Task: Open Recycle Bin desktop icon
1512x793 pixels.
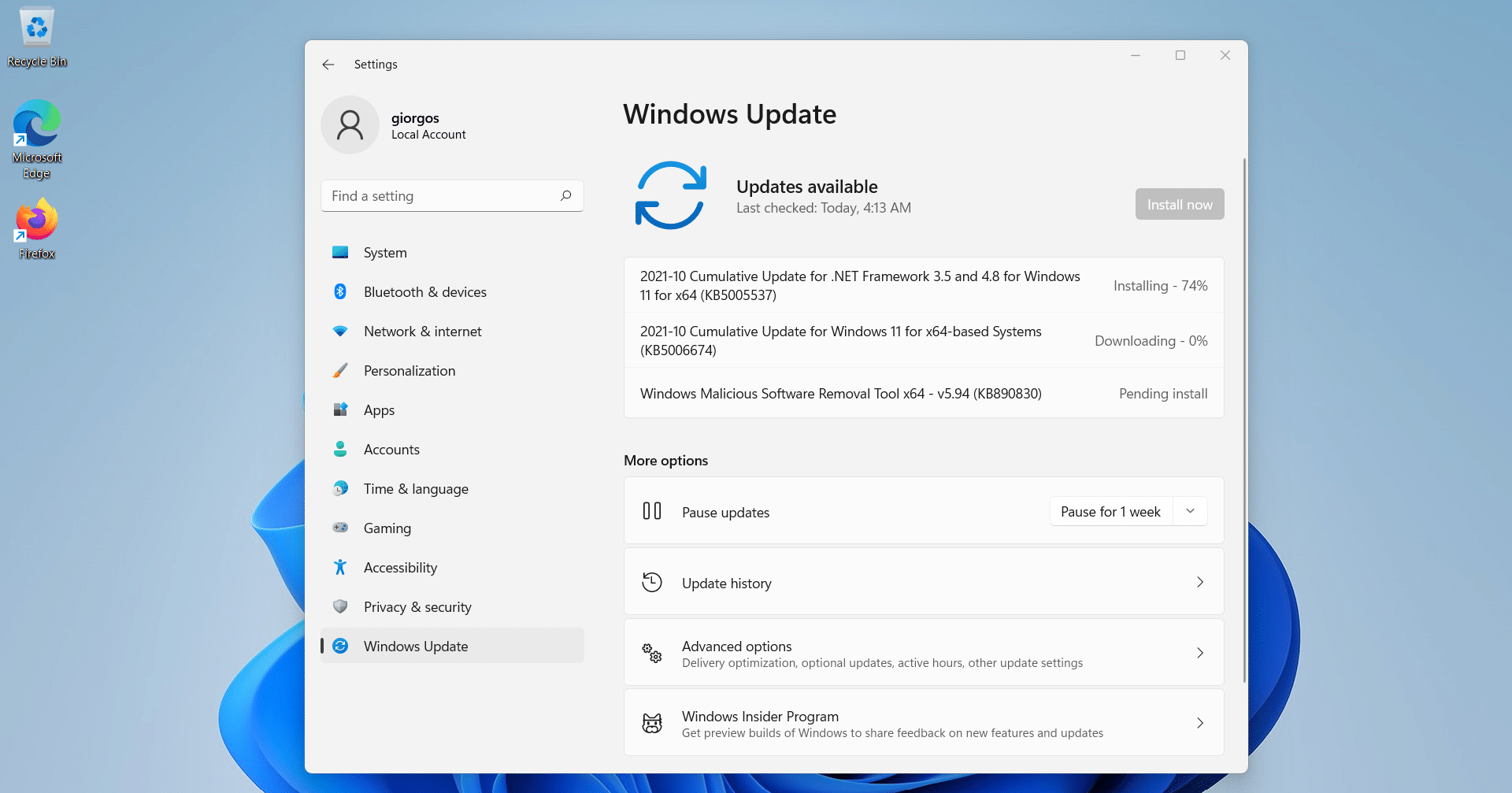Action: 37,38
